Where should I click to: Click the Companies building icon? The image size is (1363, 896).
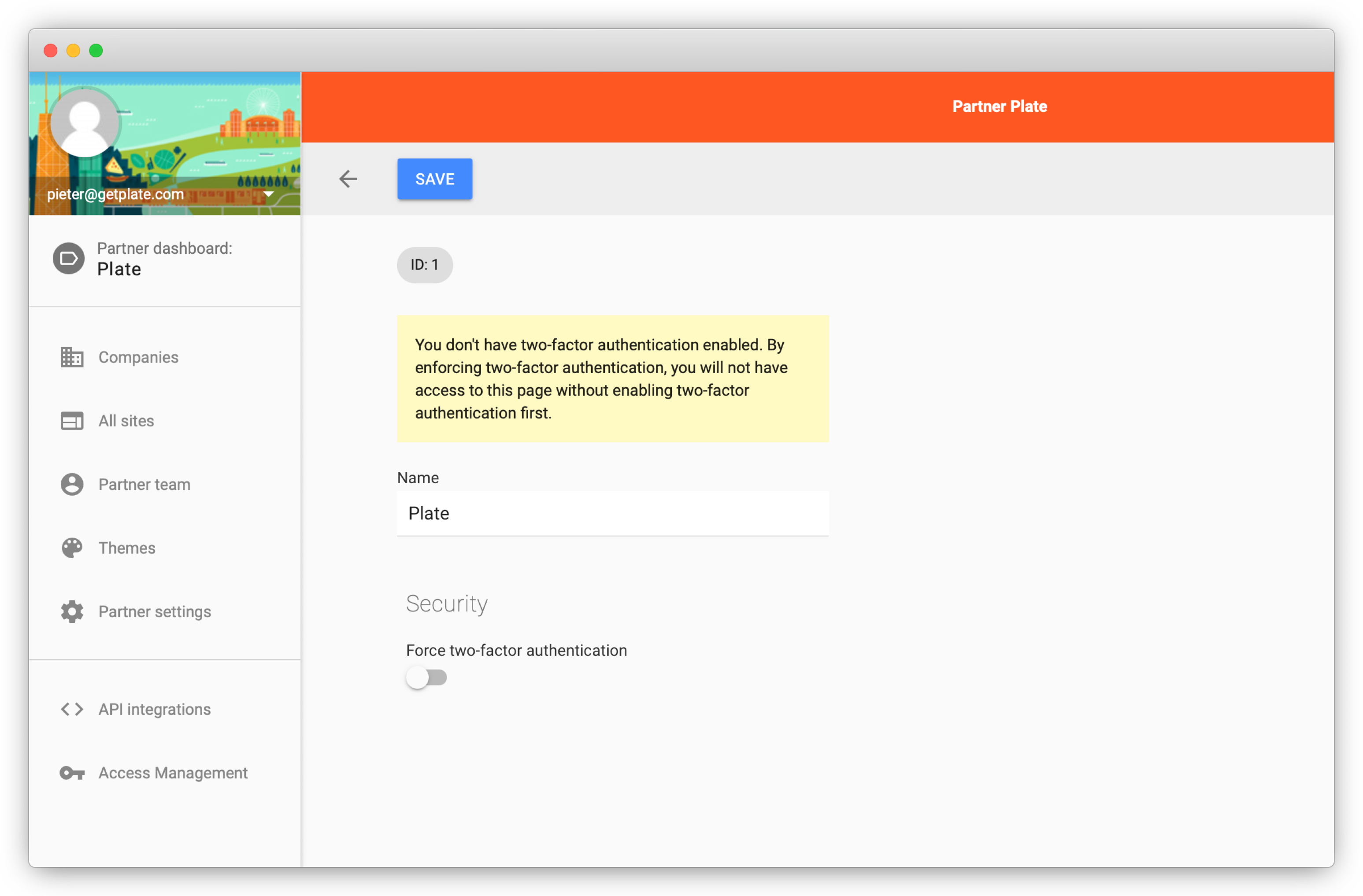72,357
